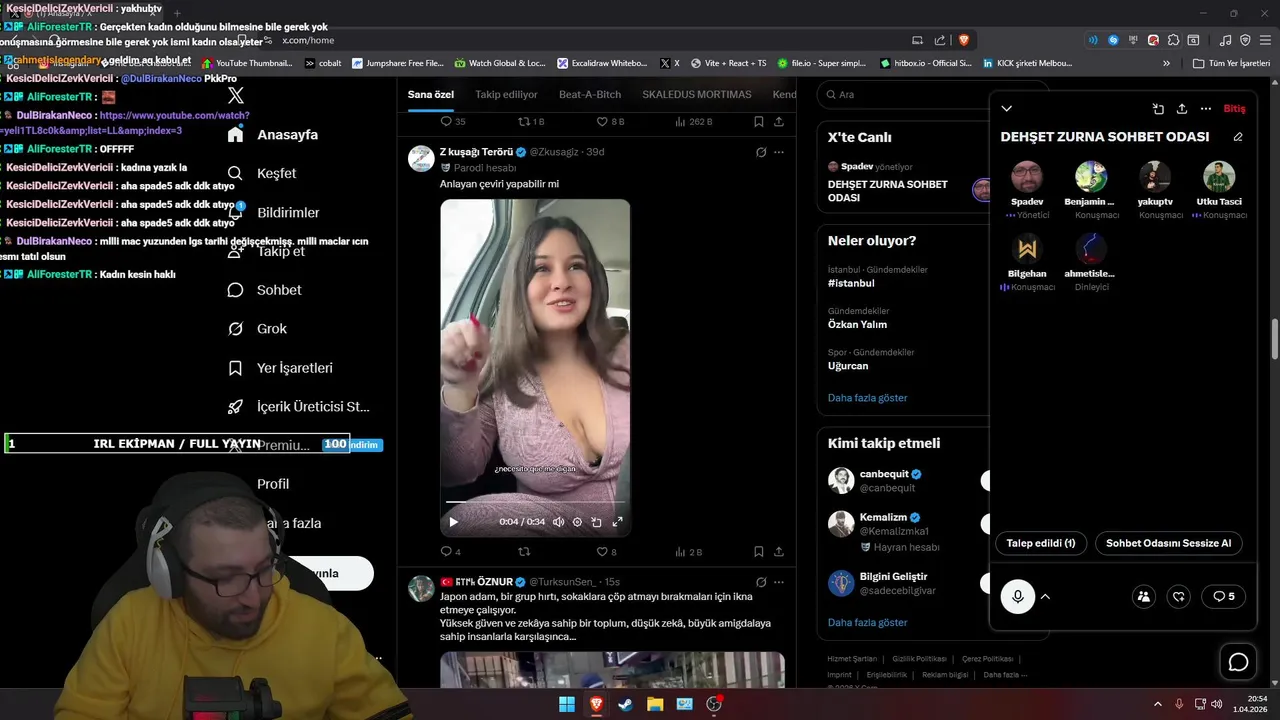
Task: Open Bildirimler notifications page
Action: click(274, 212)
